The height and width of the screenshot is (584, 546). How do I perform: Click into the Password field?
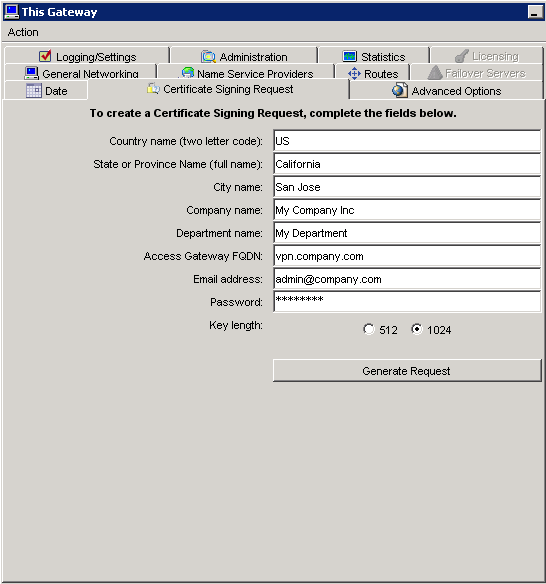(407, 302)
